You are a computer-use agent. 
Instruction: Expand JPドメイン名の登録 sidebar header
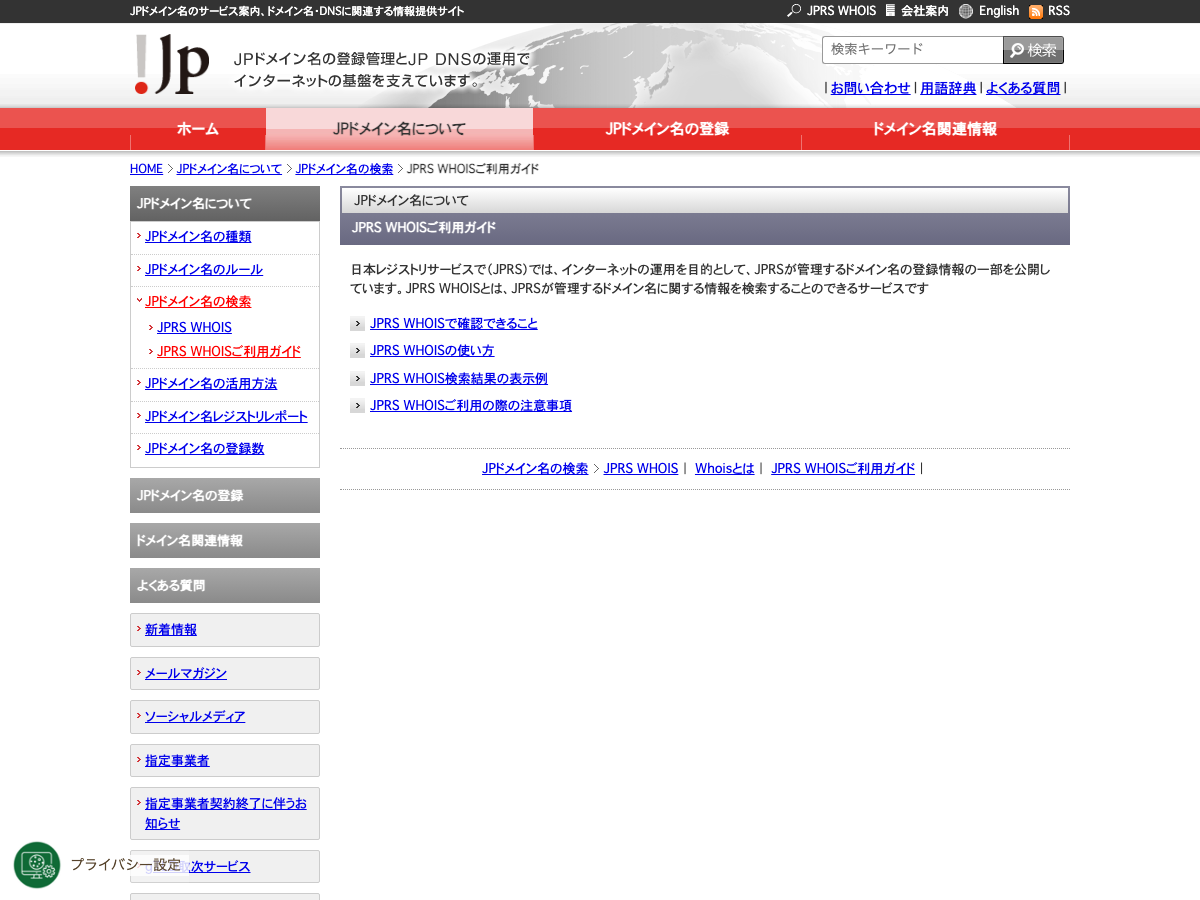click(x=225, y=496)
